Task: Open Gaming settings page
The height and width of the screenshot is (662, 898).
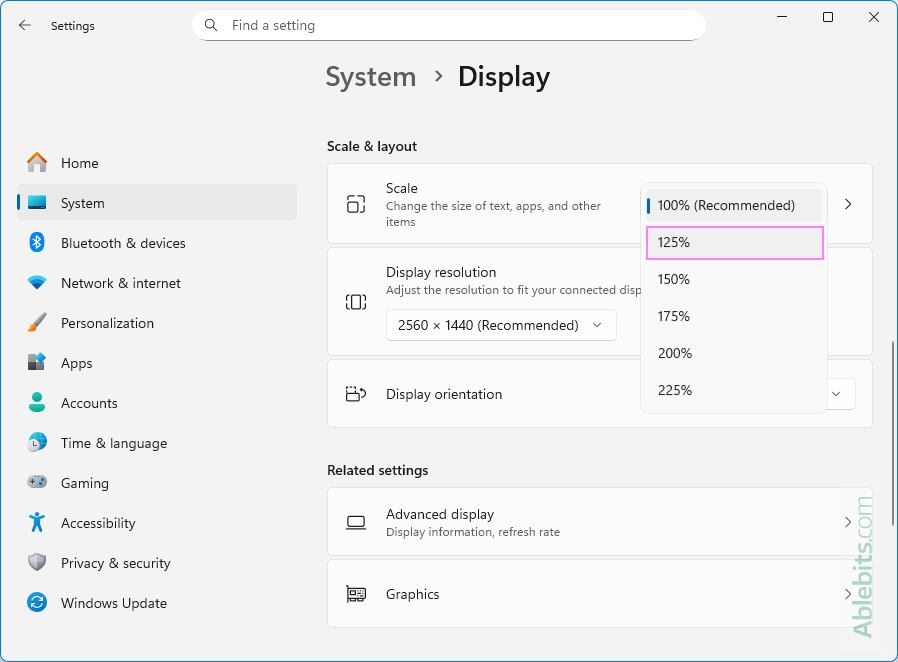Action: point(157,483)
